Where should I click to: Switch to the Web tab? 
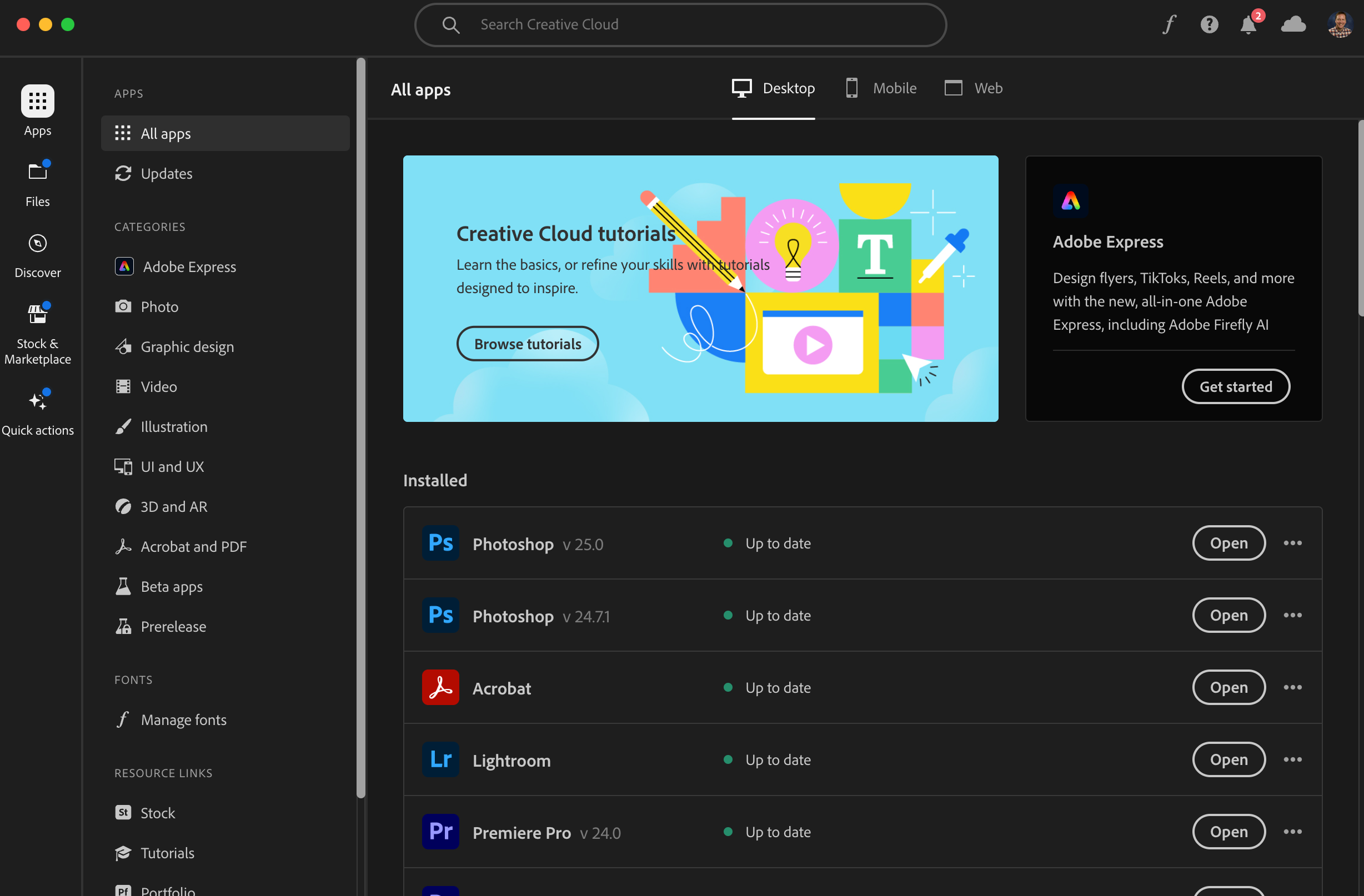(x=973, y=88)
